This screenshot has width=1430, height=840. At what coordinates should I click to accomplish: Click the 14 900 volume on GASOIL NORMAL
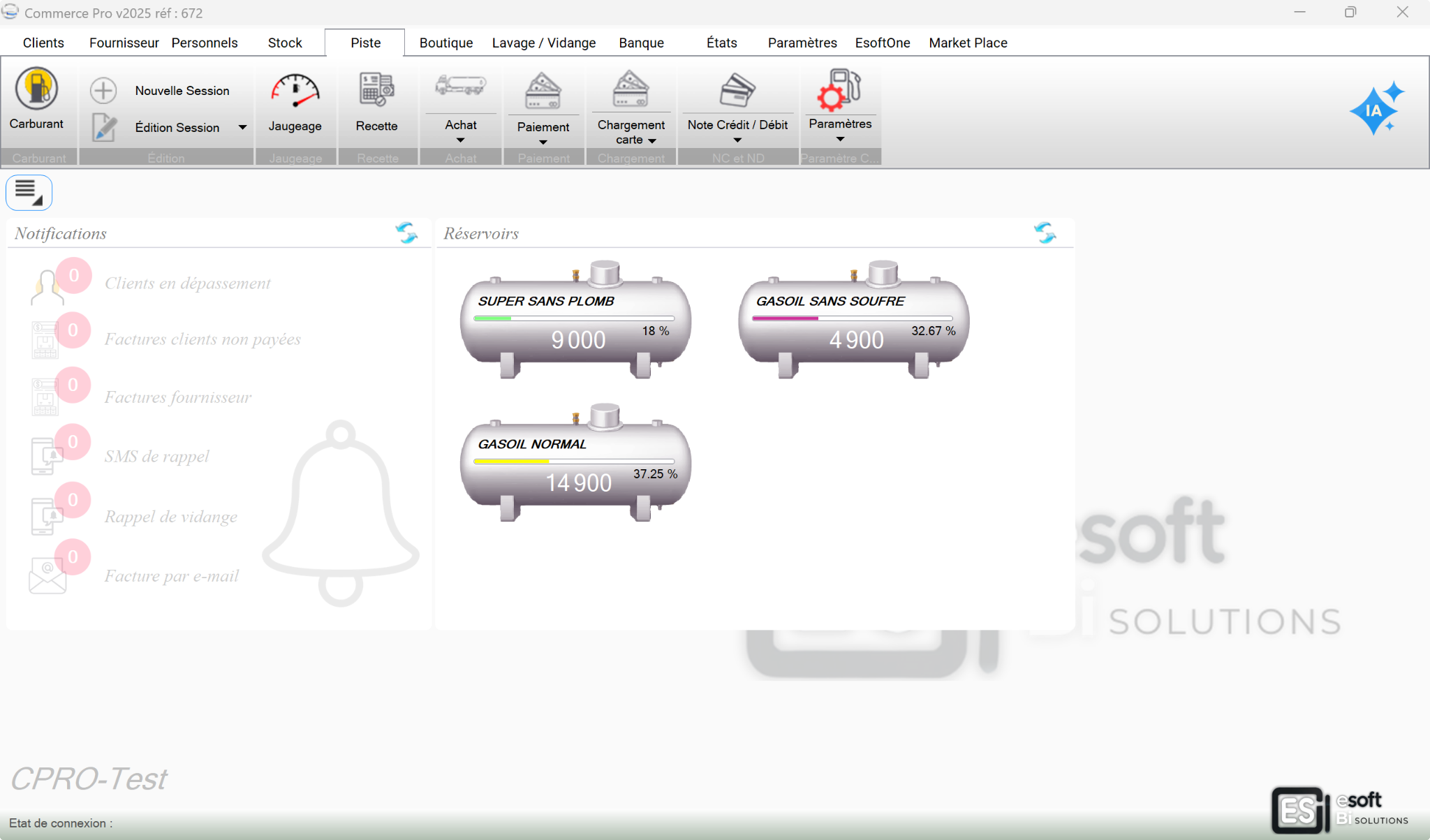tap(578, 483)
